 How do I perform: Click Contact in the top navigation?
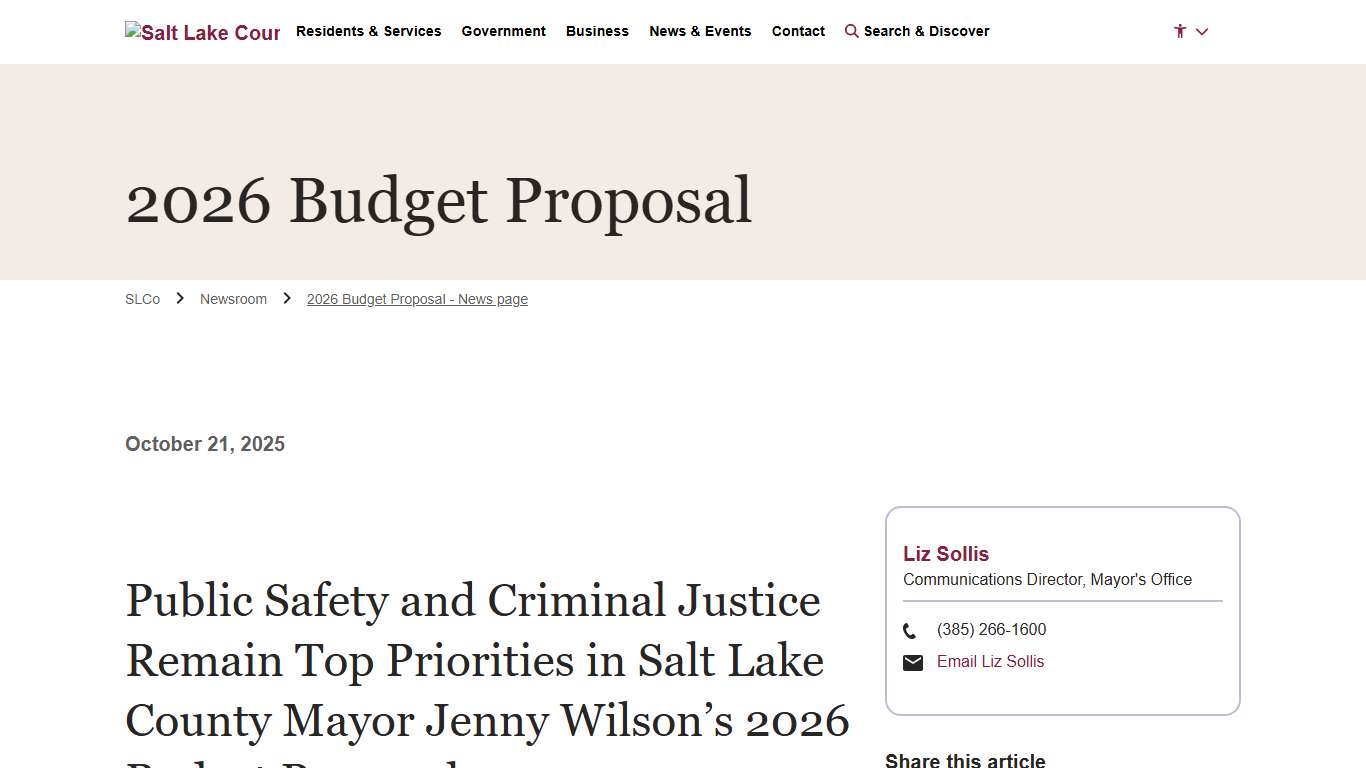coord(798,31)
